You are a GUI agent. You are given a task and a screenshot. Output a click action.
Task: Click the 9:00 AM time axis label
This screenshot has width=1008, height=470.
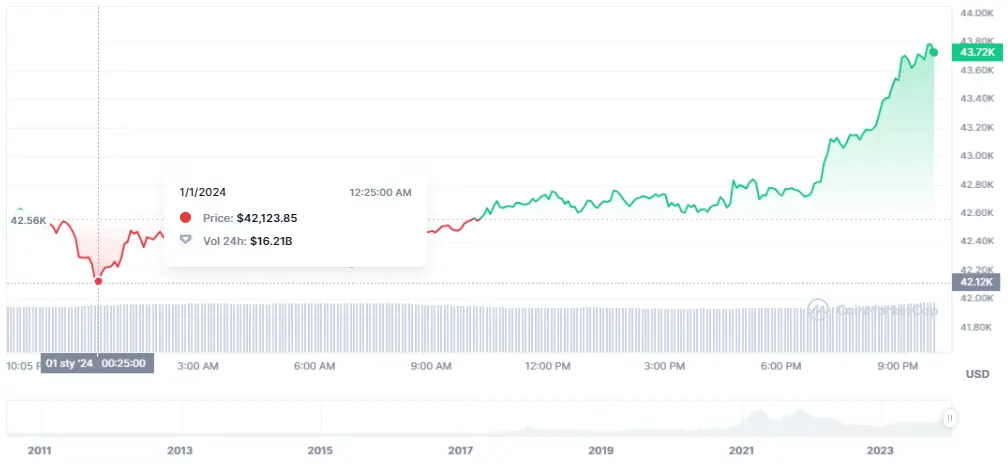pyautogui.click(x=431, y=366)
